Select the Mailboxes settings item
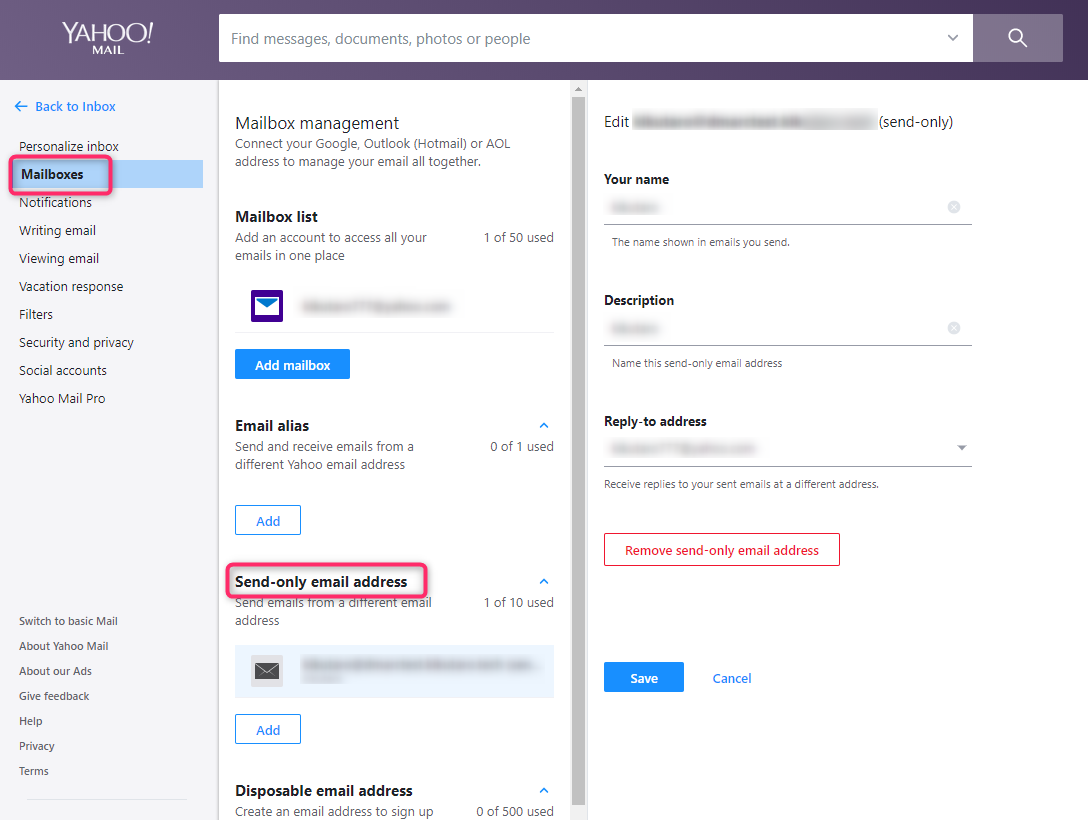This screenshot has width=1088, height=820. click(x=107, y=174)
